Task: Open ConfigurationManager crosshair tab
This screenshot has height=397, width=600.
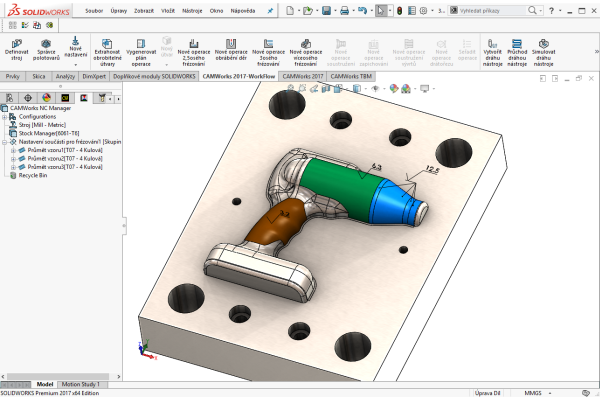Action: tap(28, 98)
